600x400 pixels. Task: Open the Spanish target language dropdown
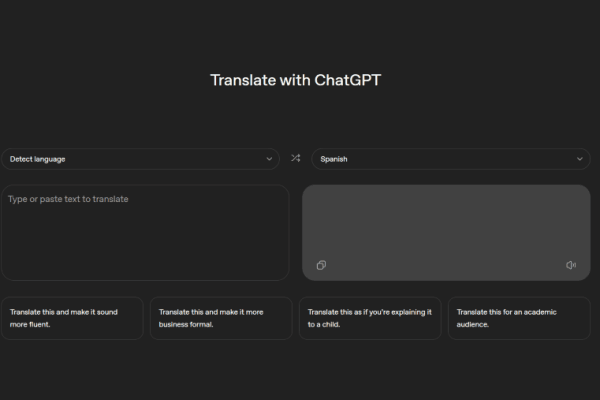click(x=450, y=159)
